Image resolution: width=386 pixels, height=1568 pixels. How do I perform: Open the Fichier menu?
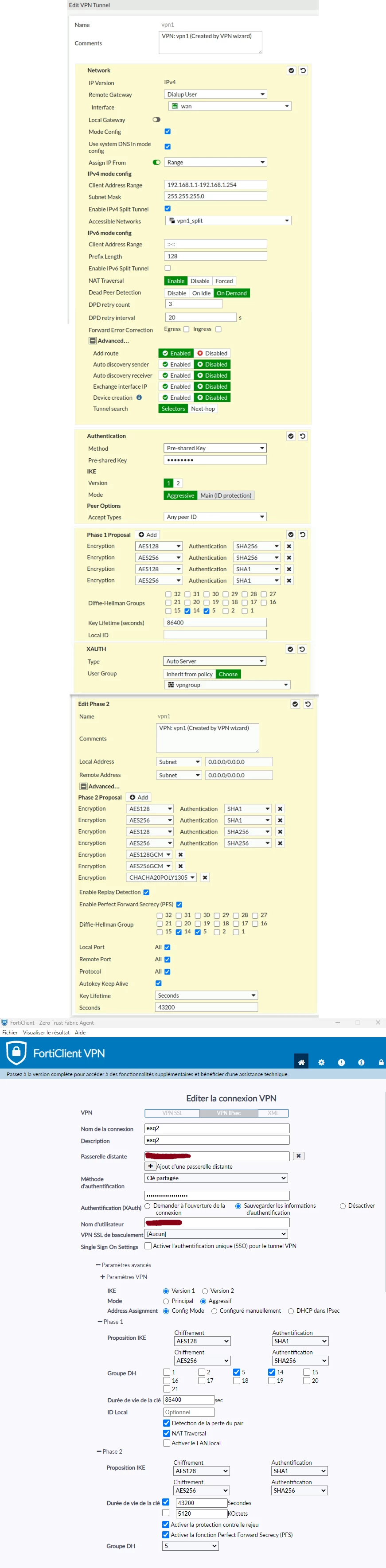(10, 1032)
